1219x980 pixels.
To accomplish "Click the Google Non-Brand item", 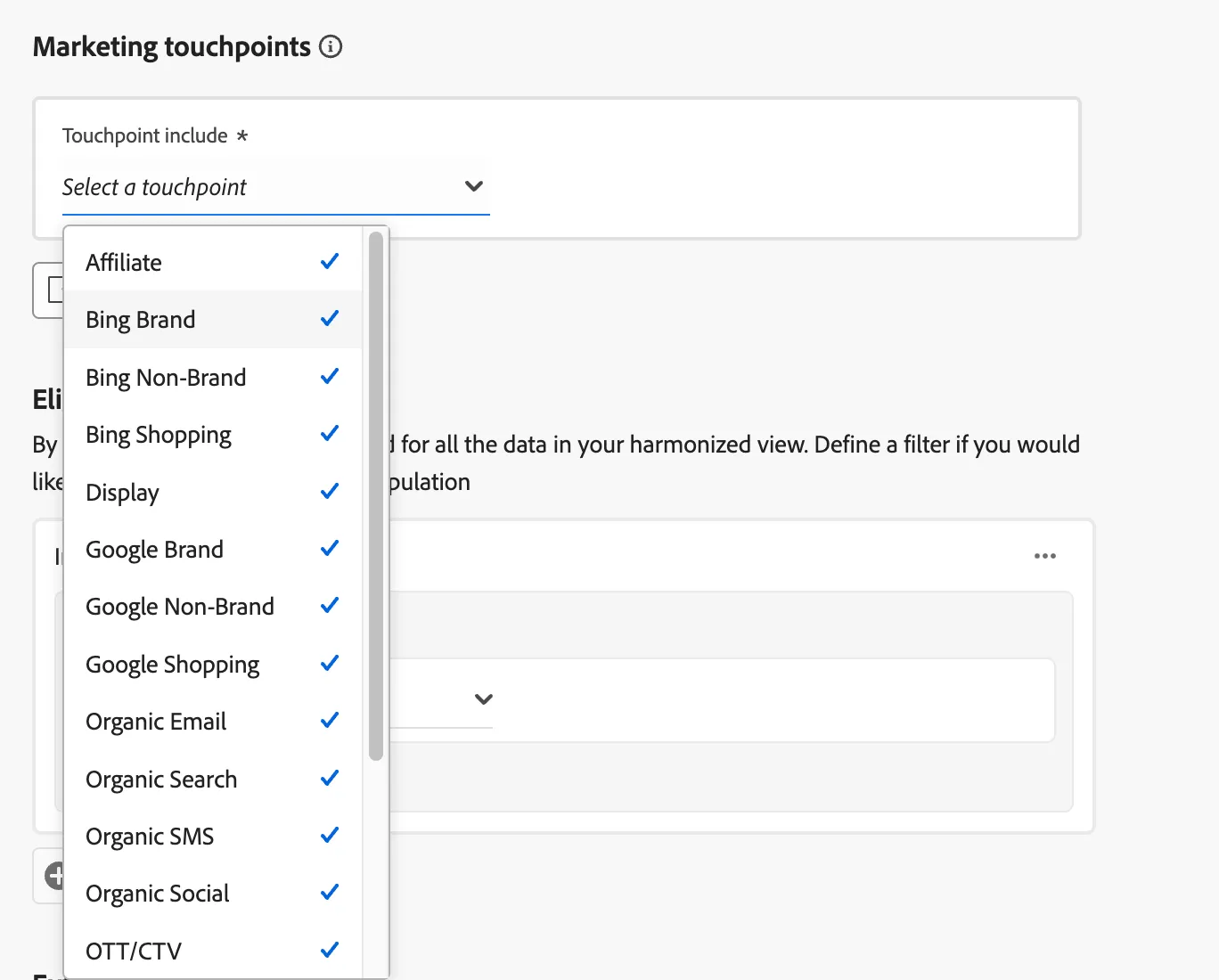I will [213, 606].
